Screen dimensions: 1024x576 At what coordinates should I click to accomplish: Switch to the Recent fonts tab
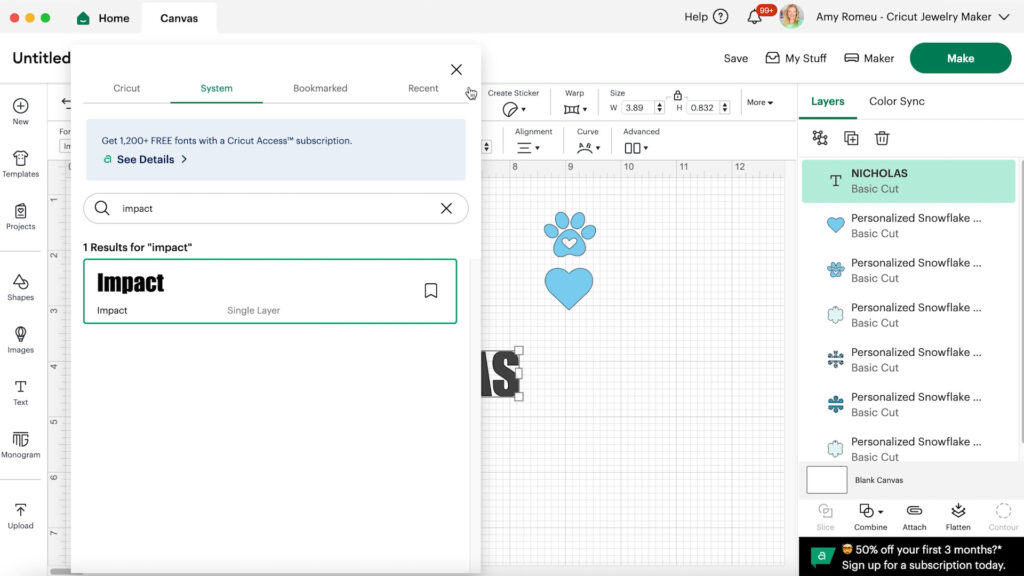point(423,88)
